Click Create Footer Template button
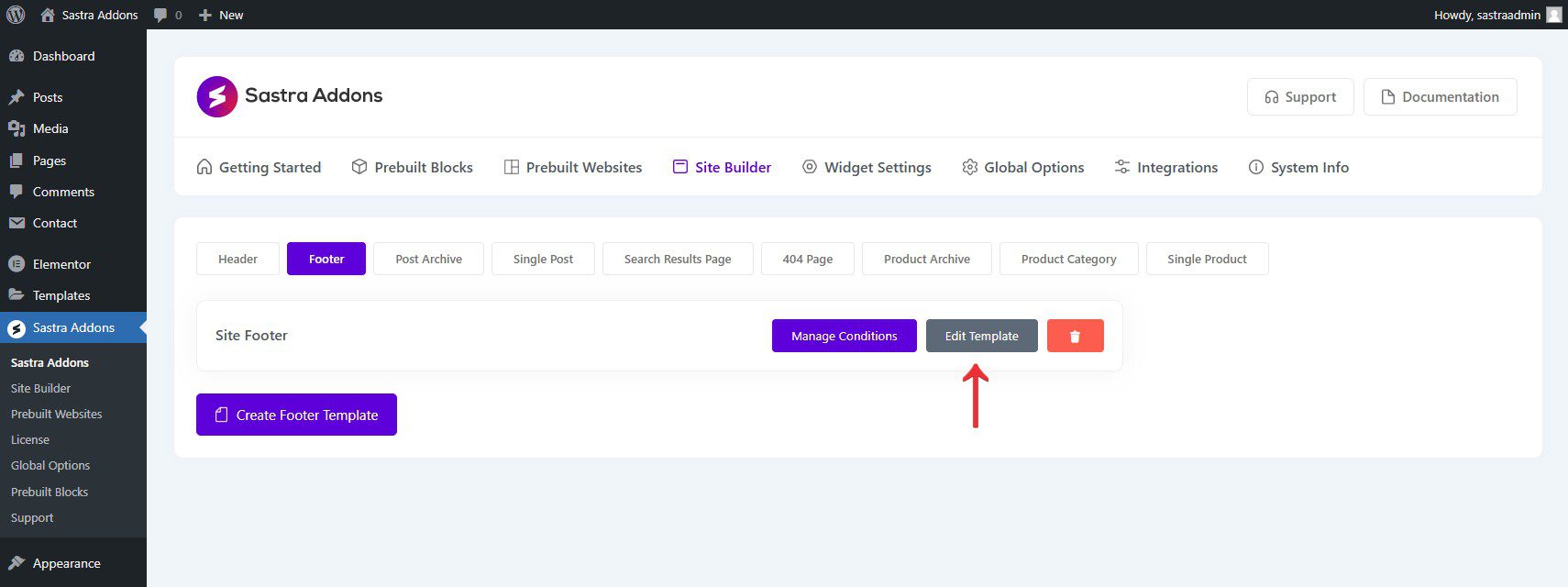1568x587 pixels. 296,415
